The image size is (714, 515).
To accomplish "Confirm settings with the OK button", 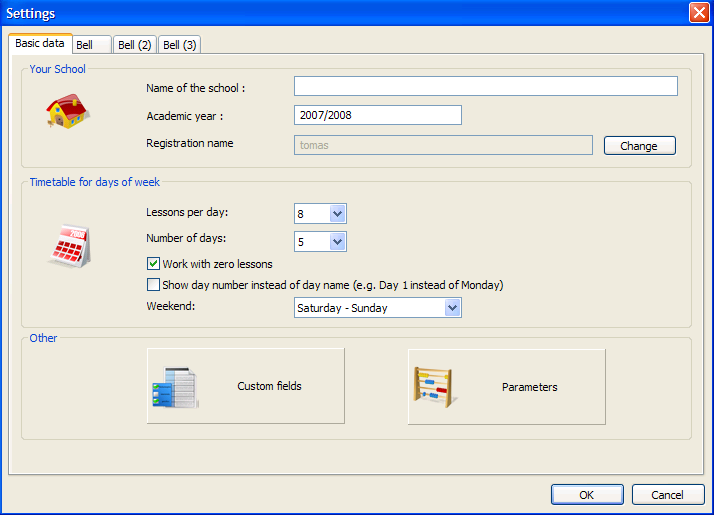I will (587, 495).
